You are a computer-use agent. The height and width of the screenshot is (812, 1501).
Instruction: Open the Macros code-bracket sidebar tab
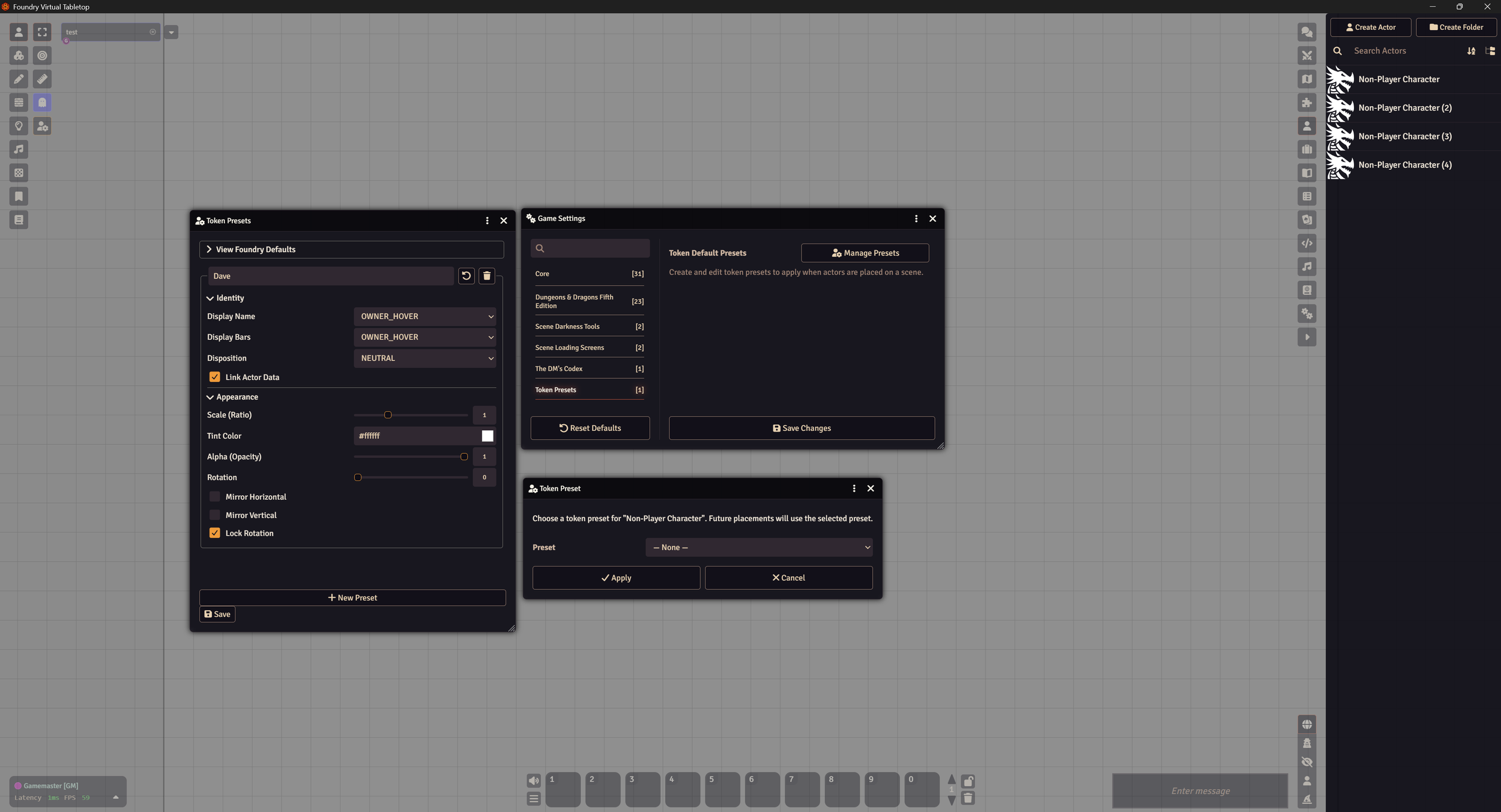tap(1306, 243)
